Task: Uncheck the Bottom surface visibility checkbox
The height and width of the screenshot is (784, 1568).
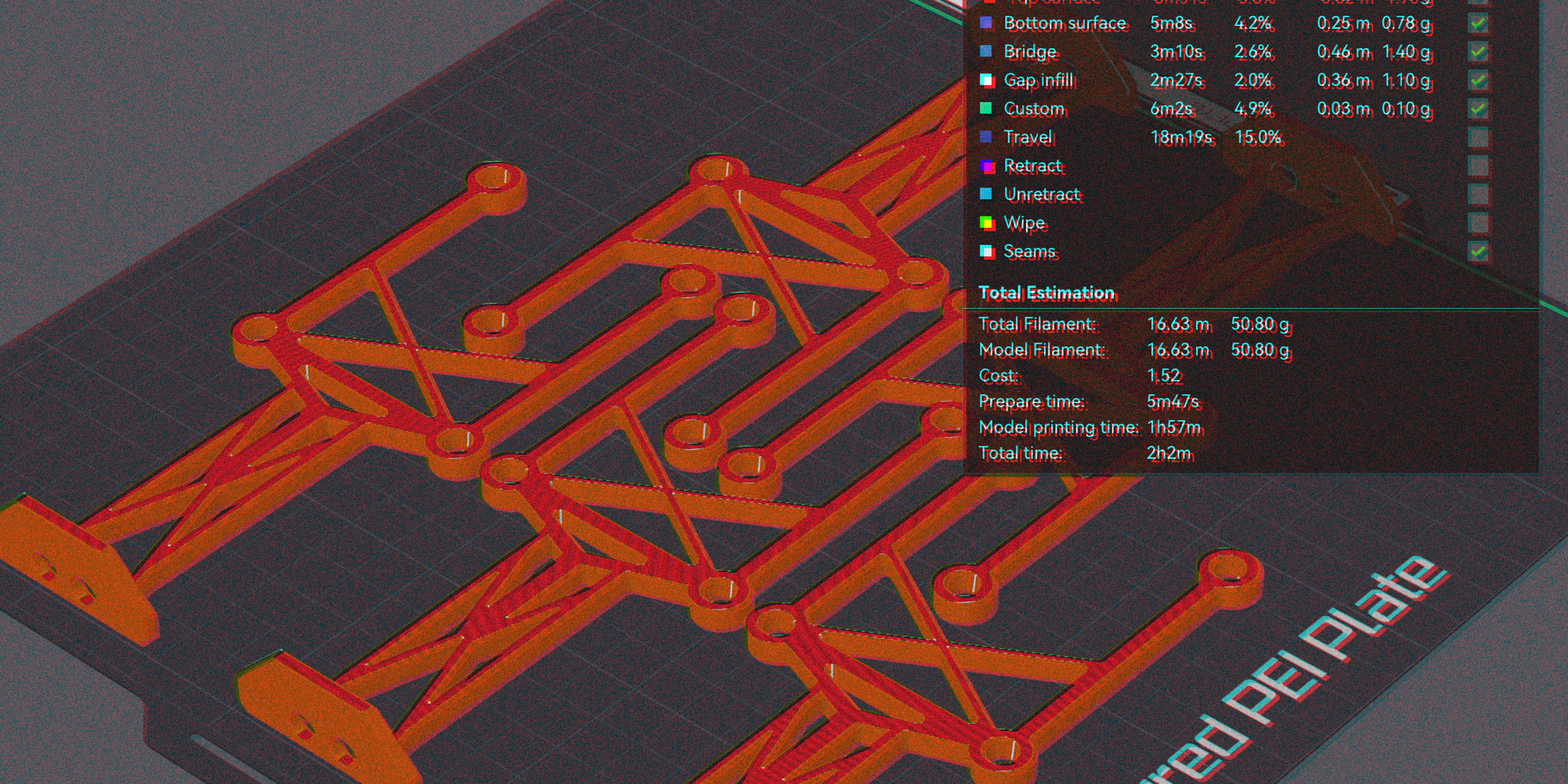Action: click(x=1478, y=23)
